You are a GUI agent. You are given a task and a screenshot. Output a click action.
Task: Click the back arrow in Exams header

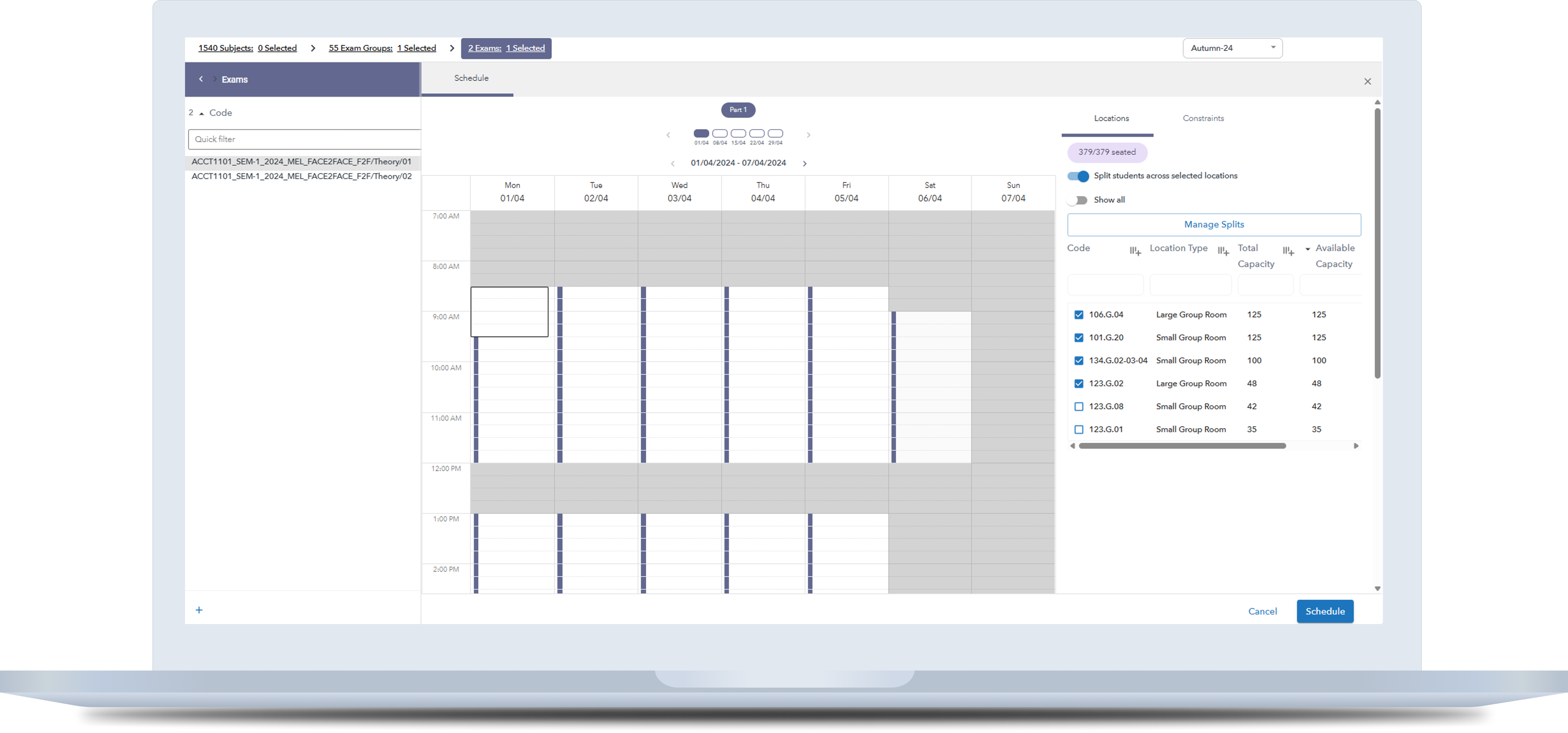click(x=201, y=79)
